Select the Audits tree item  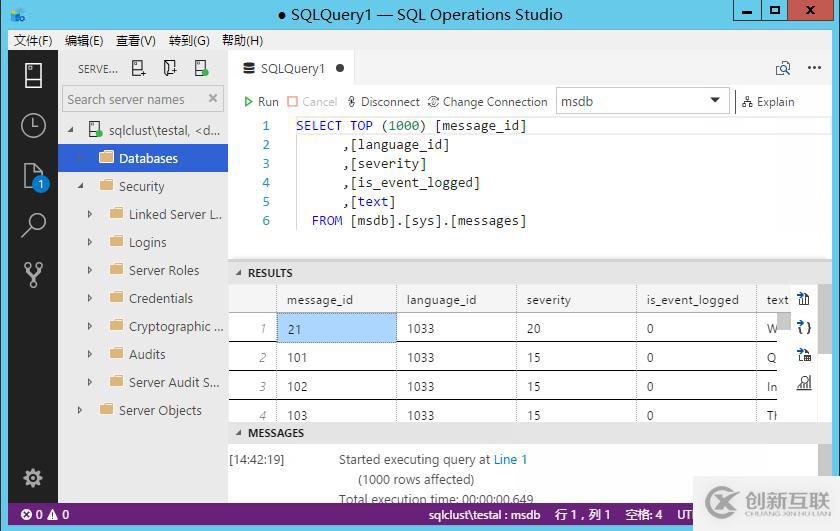click(x=147, y=354)
